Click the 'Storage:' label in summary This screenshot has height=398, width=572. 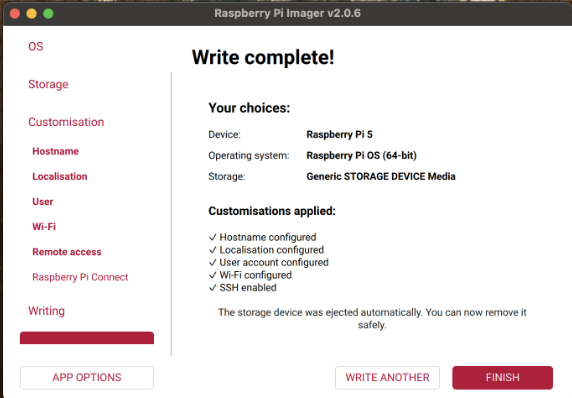[227, 177]
